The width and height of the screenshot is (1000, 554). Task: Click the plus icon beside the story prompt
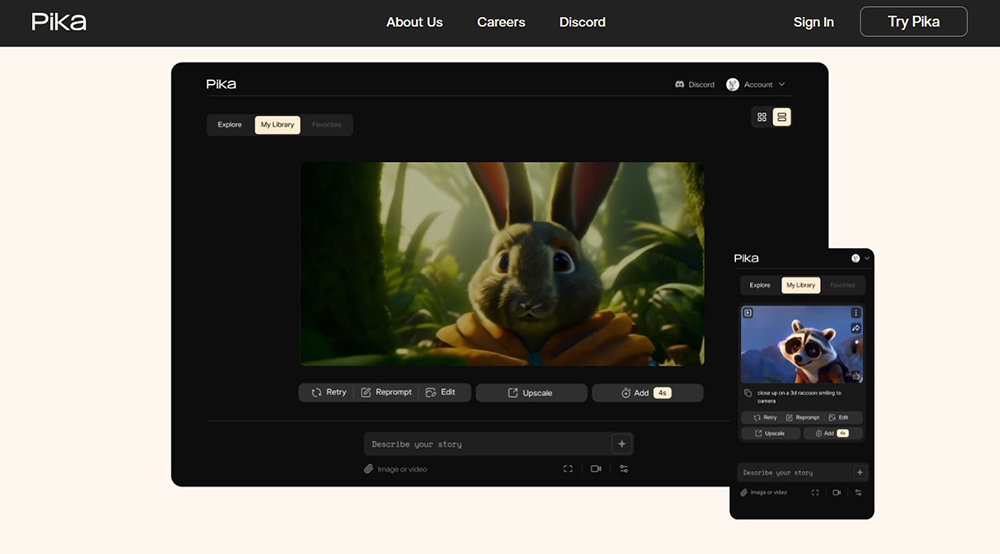621,444
